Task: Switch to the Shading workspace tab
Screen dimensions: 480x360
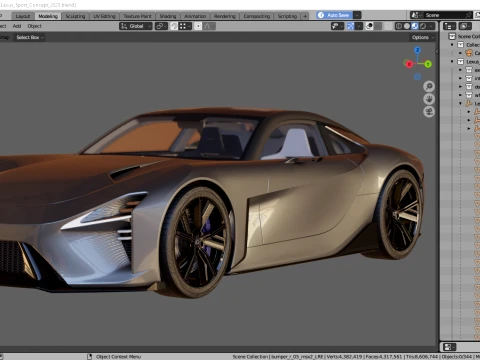Action: (x=168, y=16)
